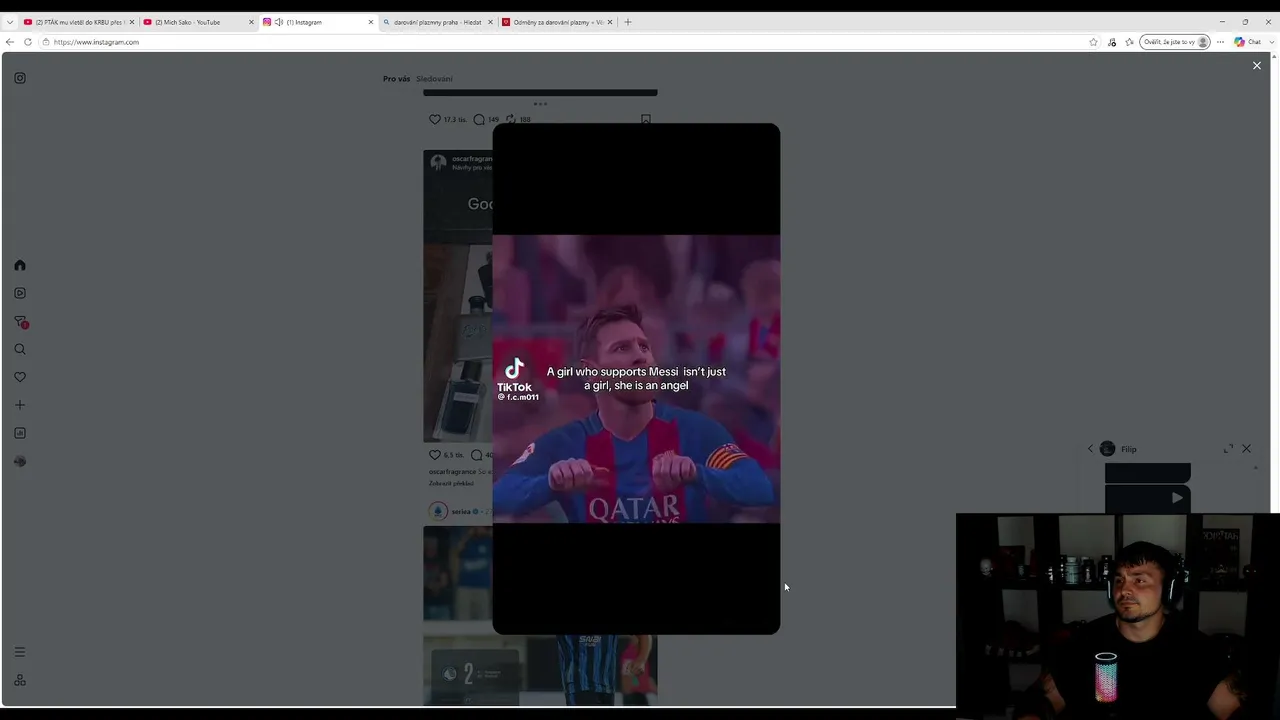Open the Filip chat header name
The image size is (1280, 720).
click(x=1129, y=449)
